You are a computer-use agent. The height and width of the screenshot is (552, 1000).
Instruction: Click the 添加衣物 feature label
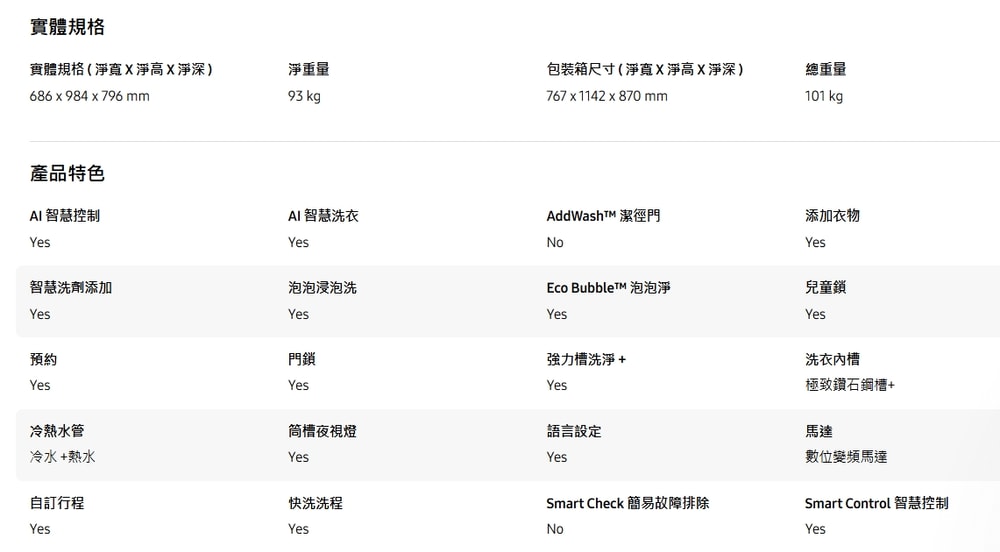(832, 216)
